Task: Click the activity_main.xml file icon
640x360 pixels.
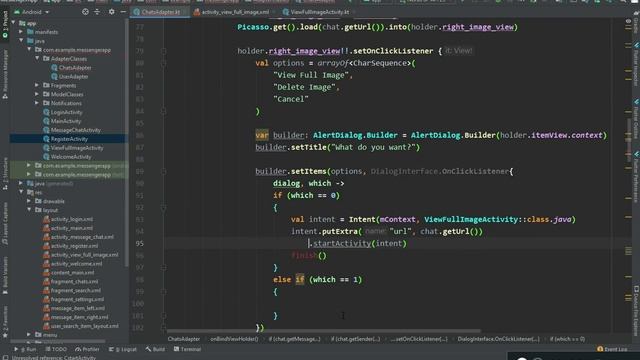Action: tap(46, 228)
